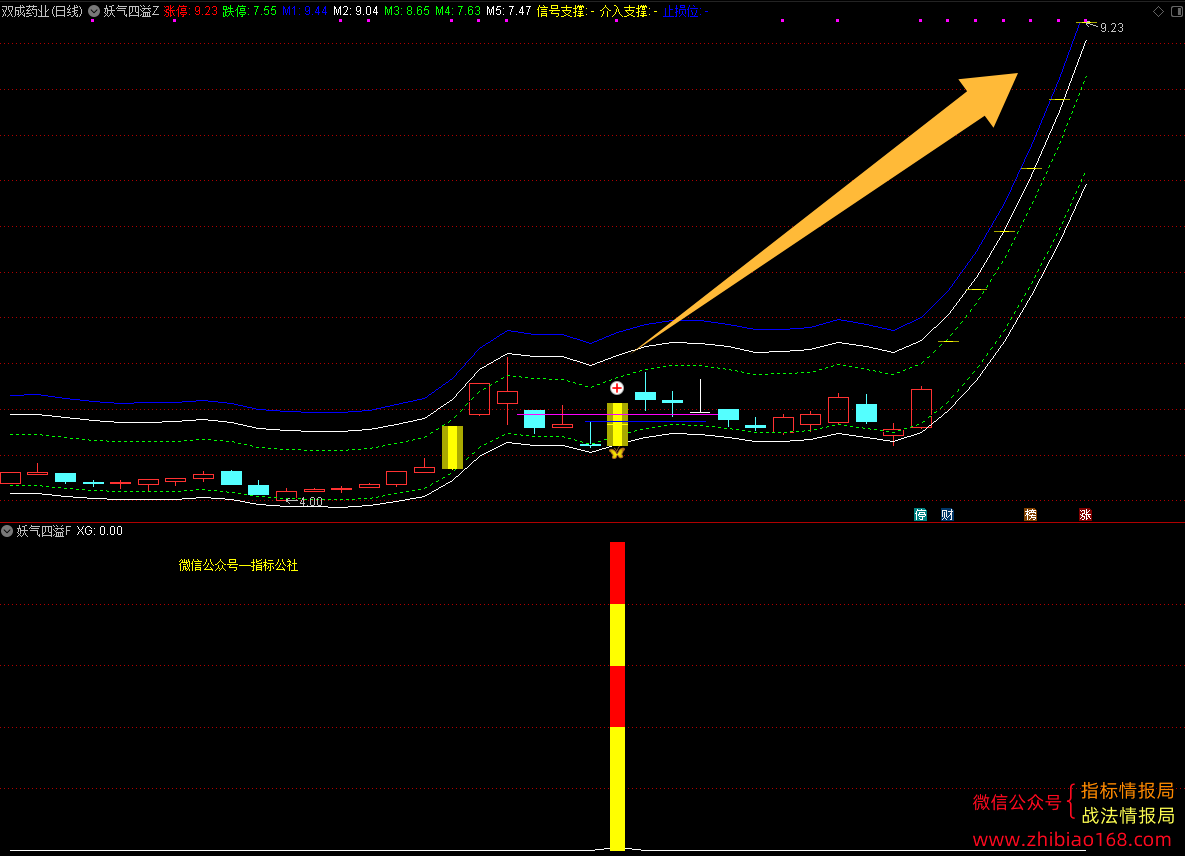Click the 涨停: 9.23 value
1185x856 pixels.
[190, 11]
